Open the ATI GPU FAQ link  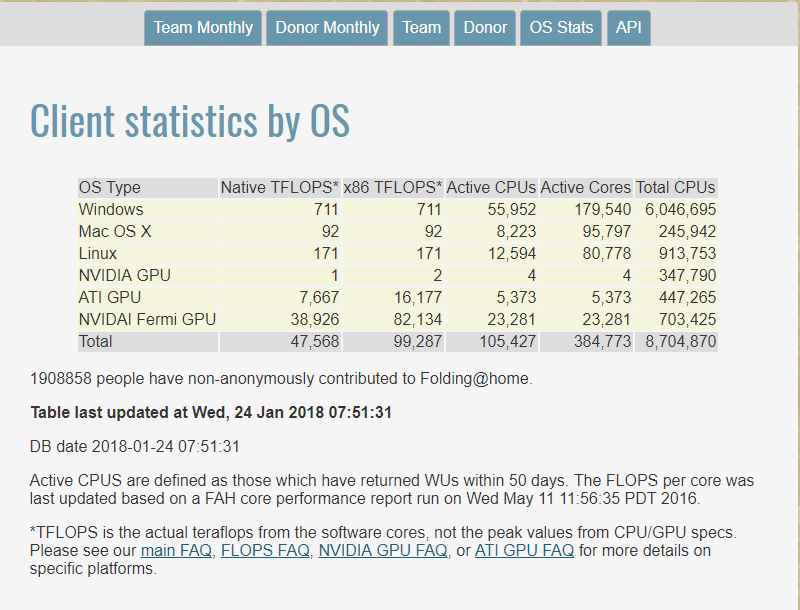(524, 551)
